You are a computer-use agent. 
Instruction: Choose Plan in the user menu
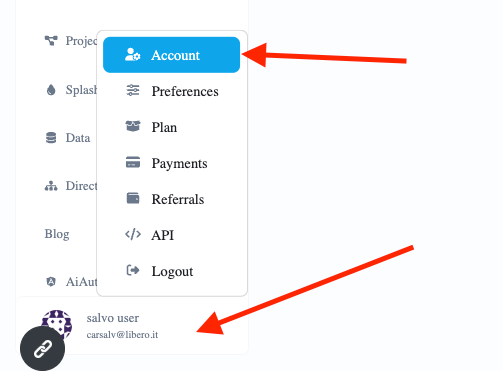click(x=171, y=127)
